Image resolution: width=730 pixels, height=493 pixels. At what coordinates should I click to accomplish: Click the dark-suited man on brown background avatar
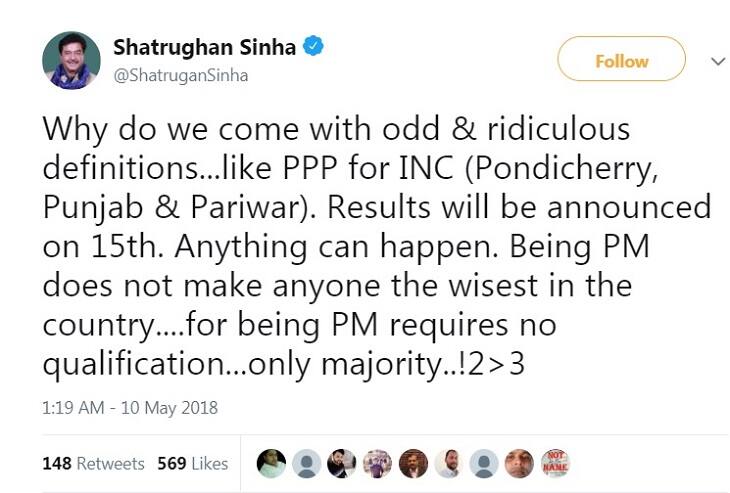point(413,462)
